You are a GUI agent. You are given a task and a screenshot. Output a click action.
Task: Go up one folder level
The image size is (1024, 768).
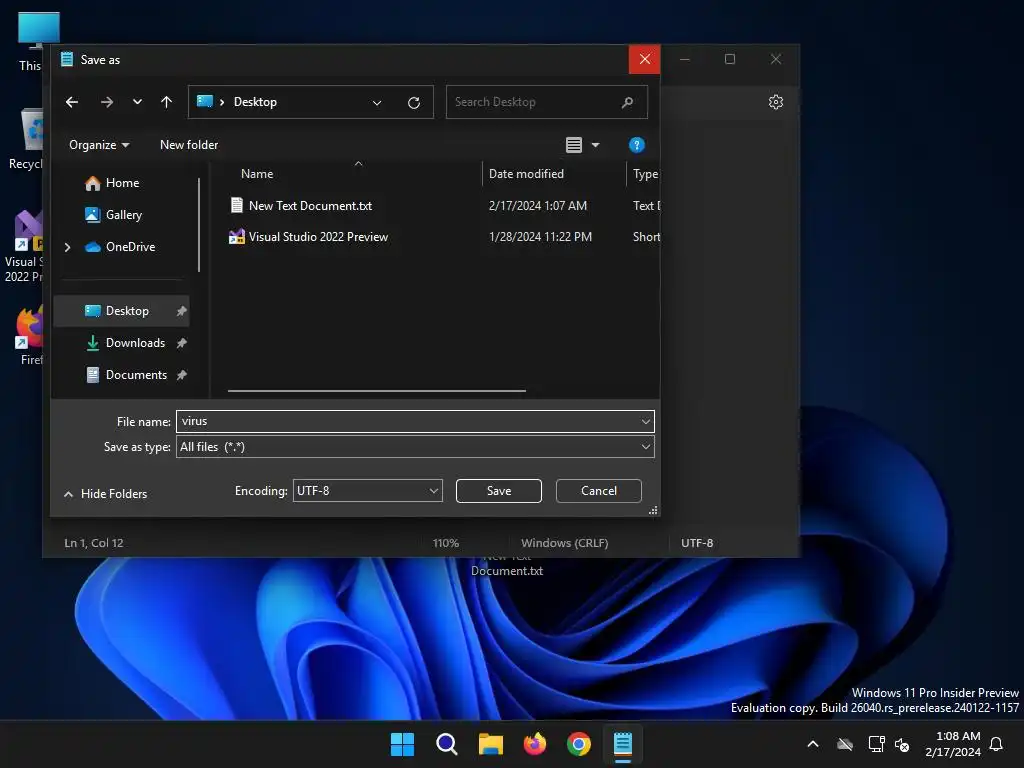pyautogui.click(x=167, y=102)
